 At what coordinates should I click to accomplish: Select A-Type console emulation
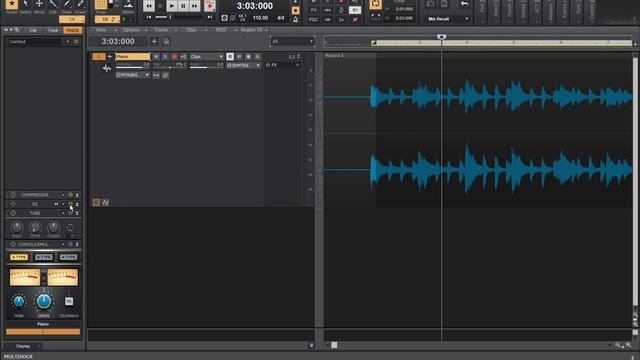[x=68, y=257]
